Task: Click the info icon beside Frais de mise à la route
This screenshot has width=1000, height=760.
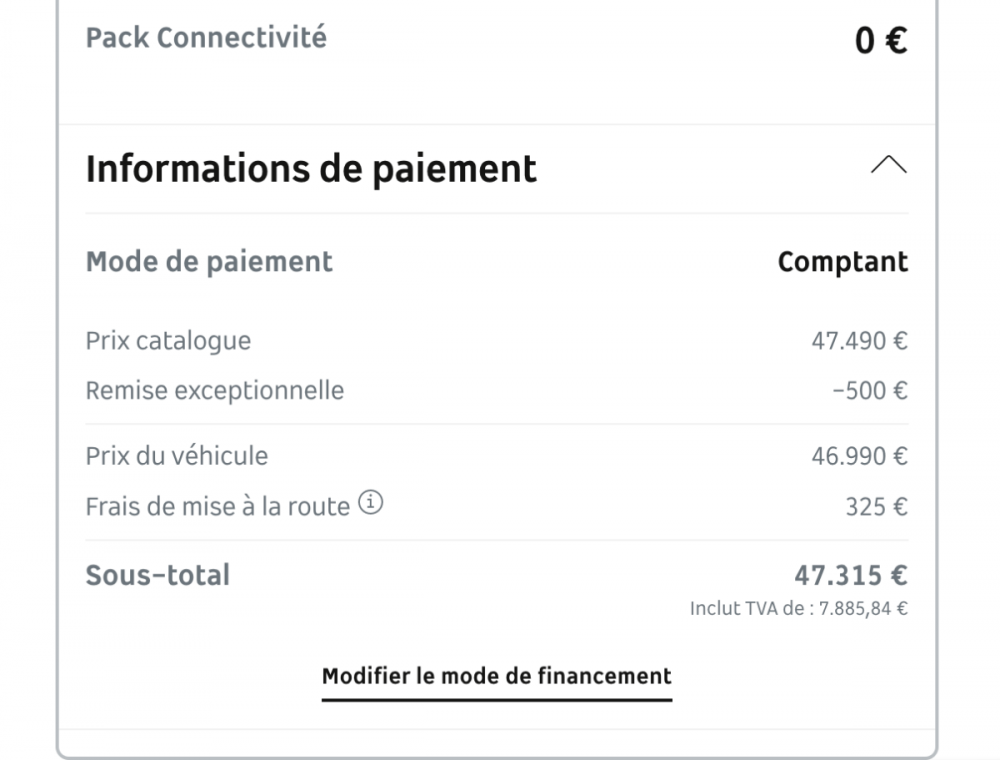Action: 371,504
